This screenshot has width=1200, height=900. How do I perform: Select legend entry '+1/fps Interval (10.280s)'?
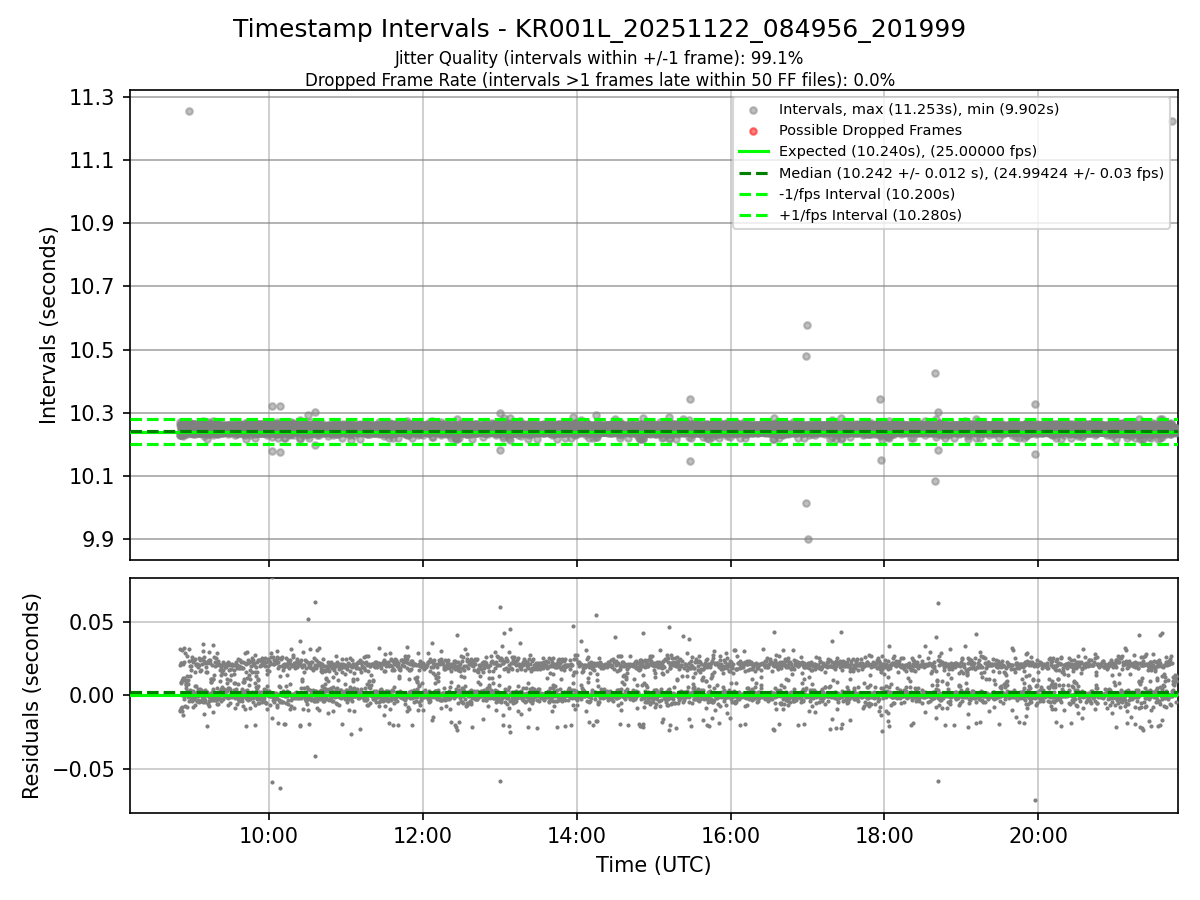tap(870, 215)
